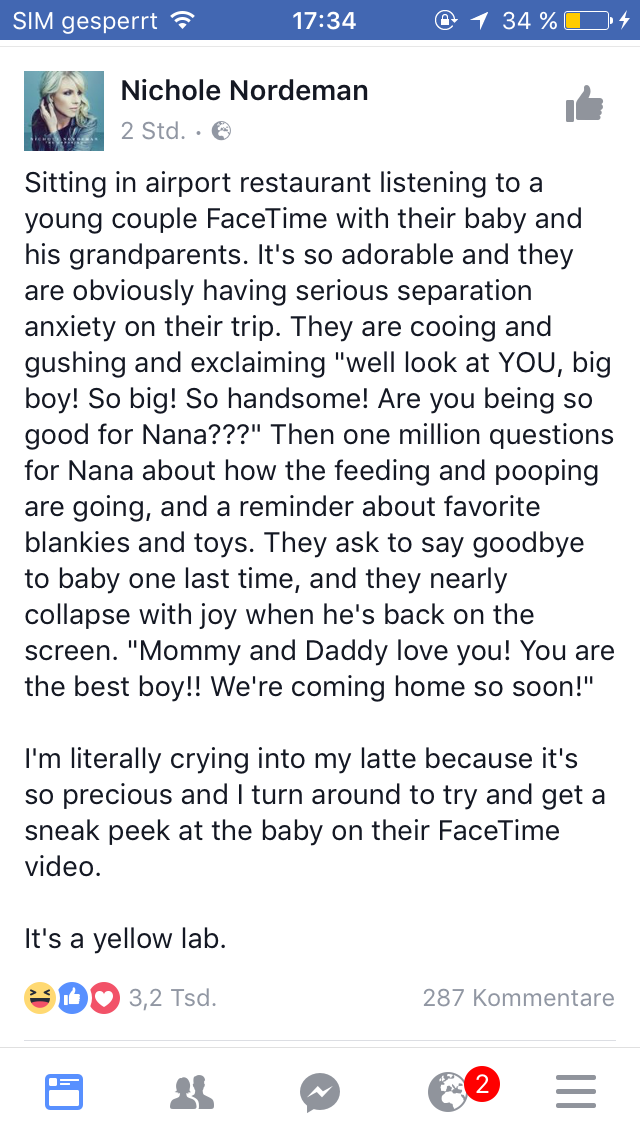Screen dimensions: 640x1136
Task: Open the News Feed tab
Action: coord(64,1091)
